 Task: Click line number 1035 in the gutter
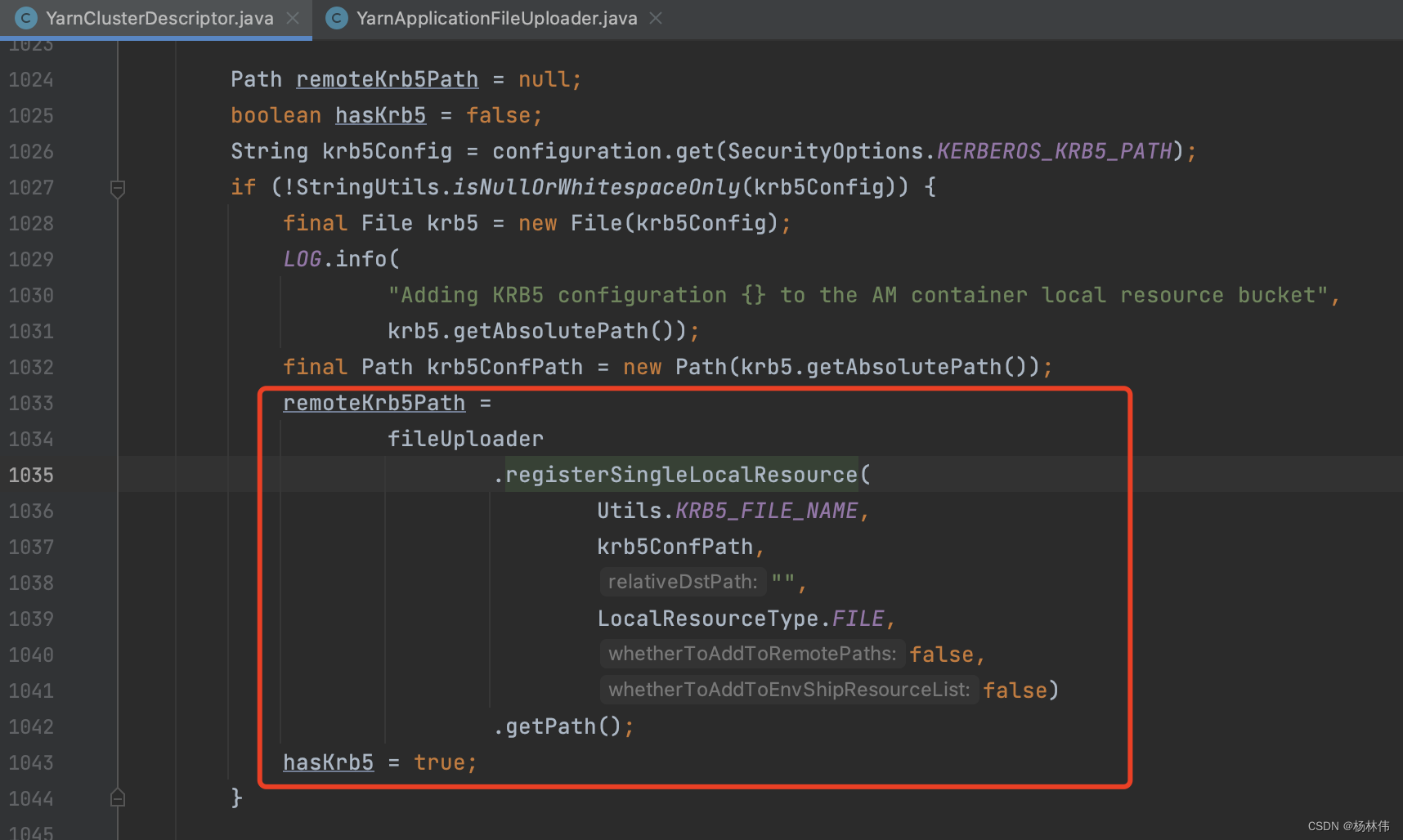tap(31, 475)
